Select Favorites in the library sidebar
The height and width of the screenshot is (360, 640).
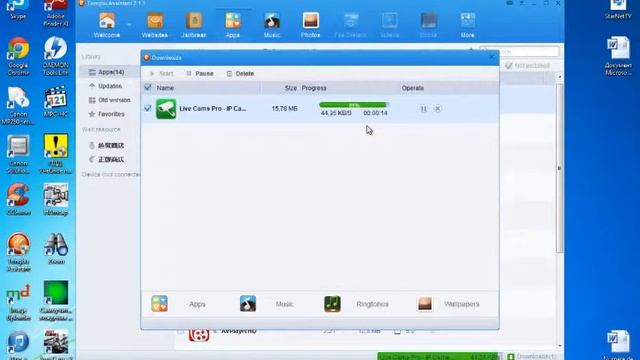point(107,114)
